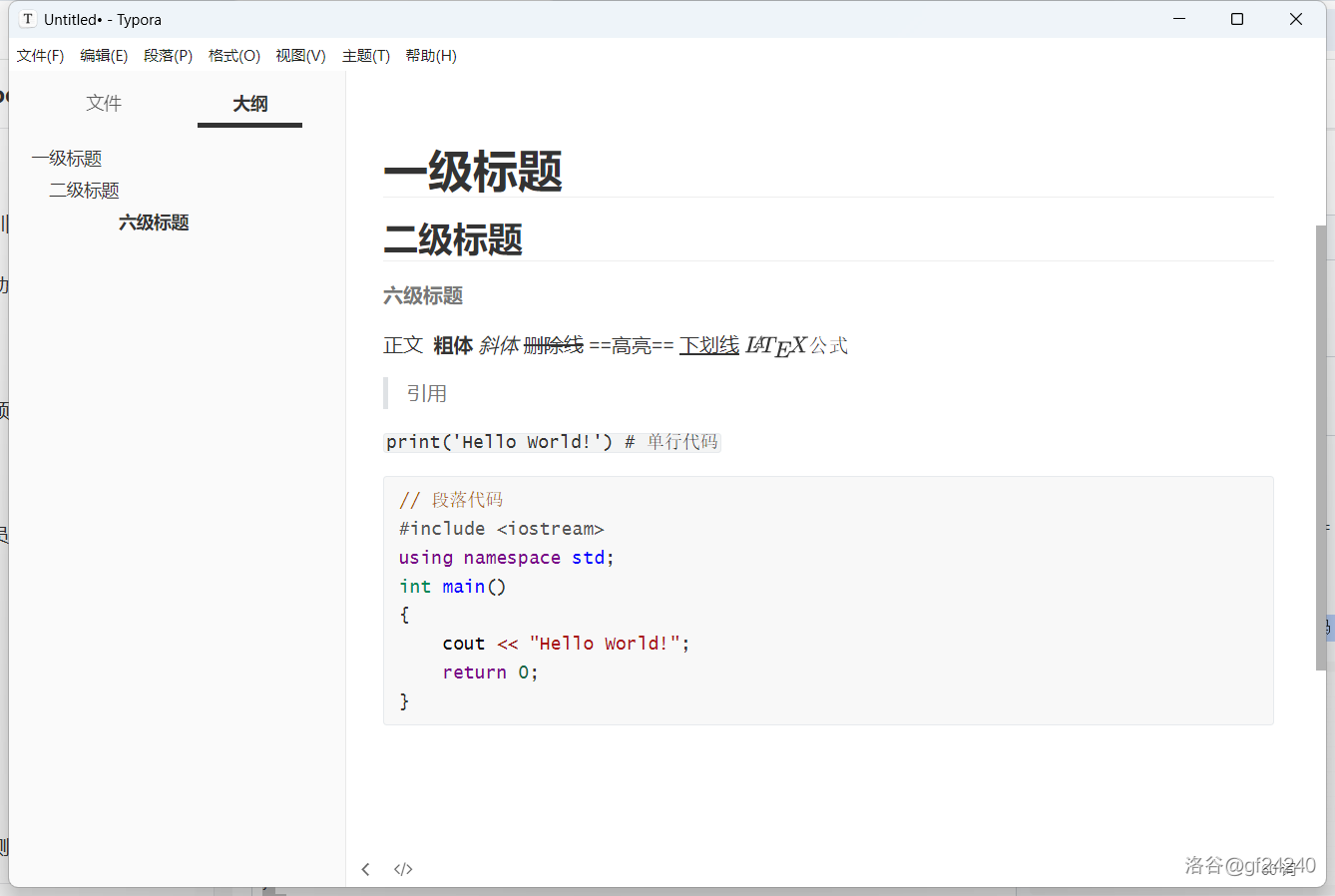Switch to the 文件 sidebar tab
The width and height of the screenshot is (1335, 896).
click(x=104, y=104)
